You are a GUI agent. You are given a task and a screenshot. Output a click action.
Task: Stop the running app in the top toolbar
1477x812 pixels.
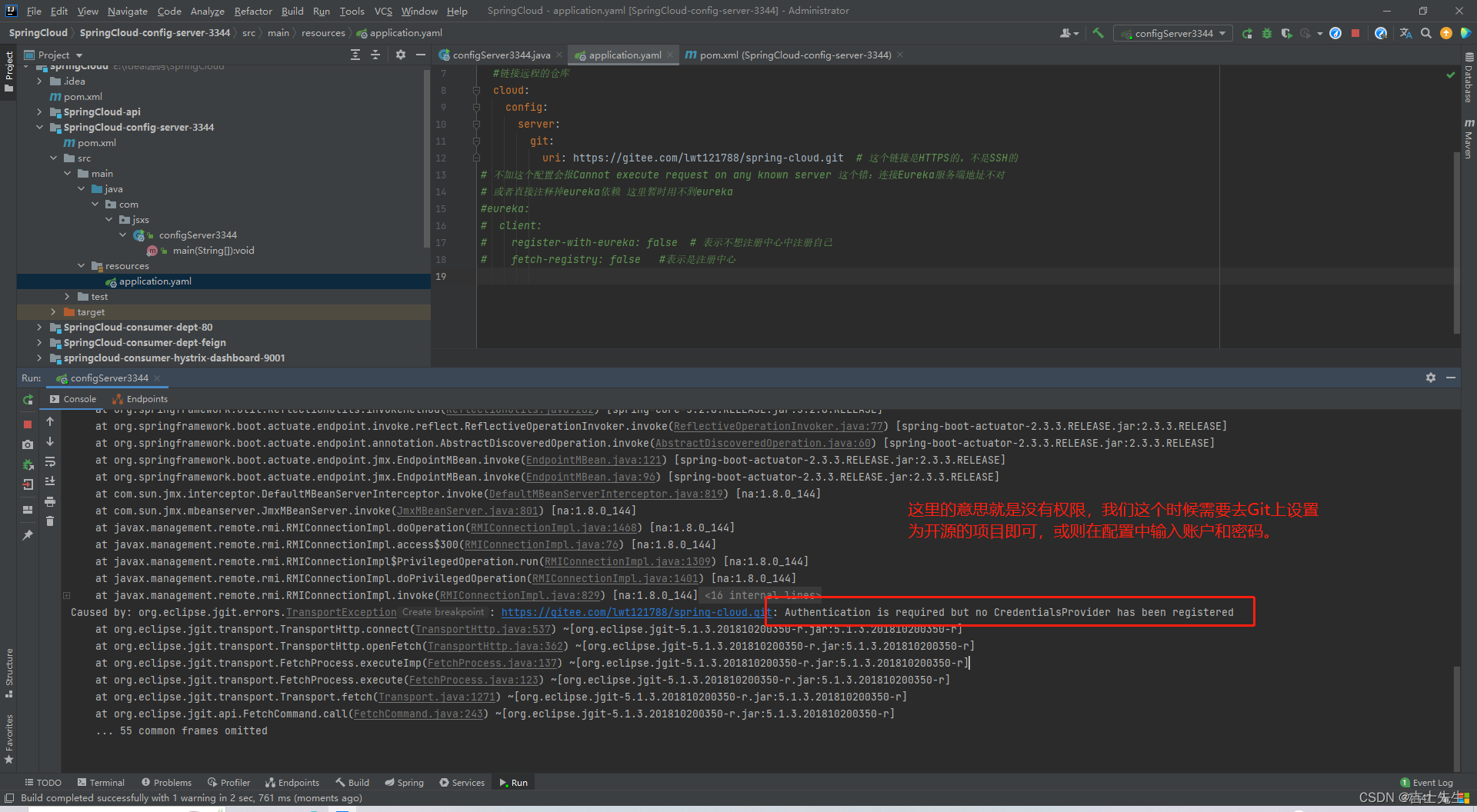(1355, 33)
